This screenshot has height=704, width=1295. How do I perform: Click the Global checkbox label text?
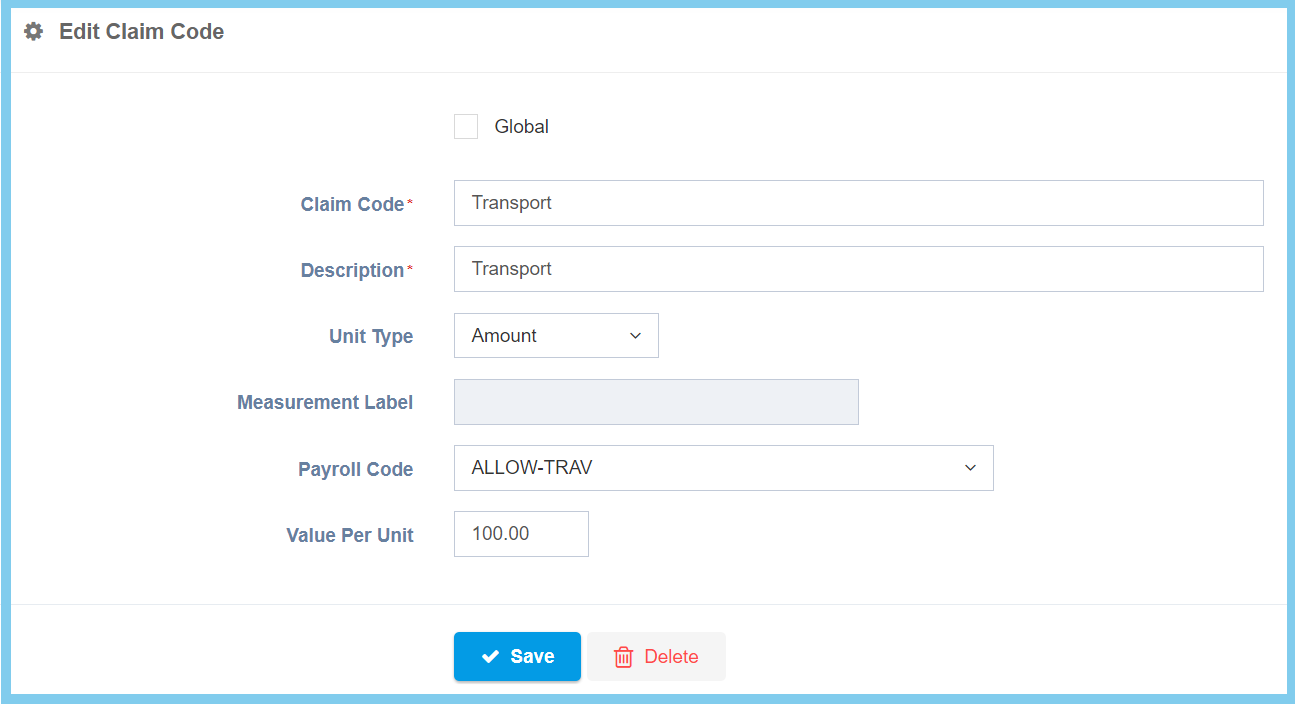[521, 127]
